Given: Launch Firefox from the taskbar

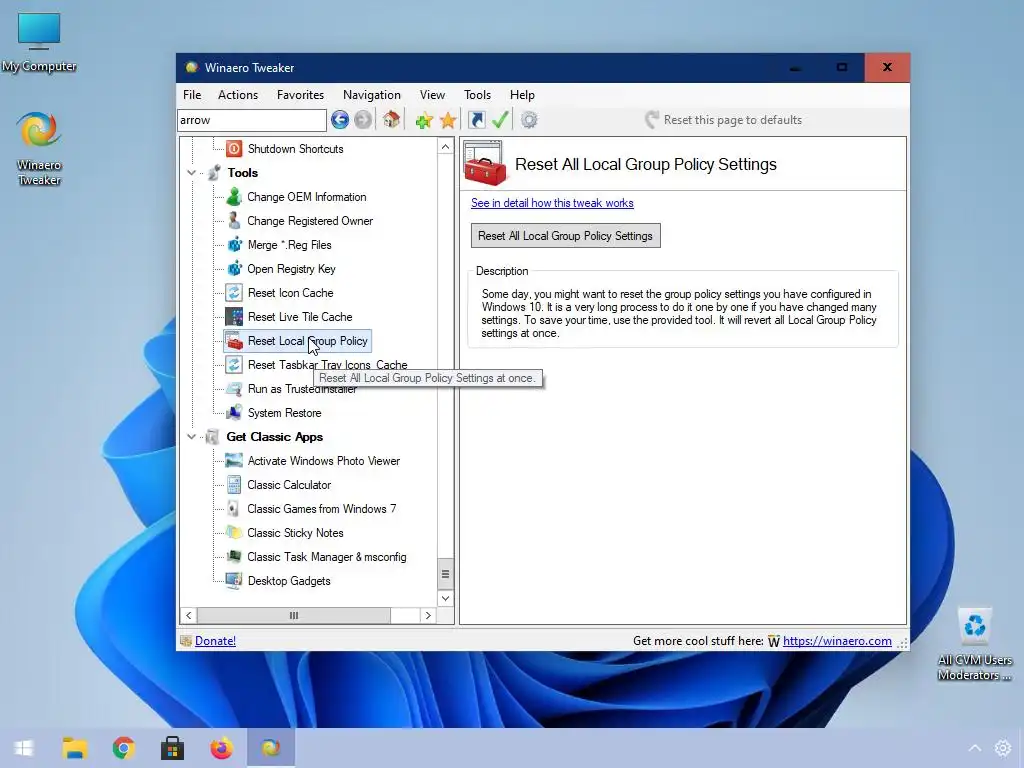Looking at the screenshot, I should (221, 748).
